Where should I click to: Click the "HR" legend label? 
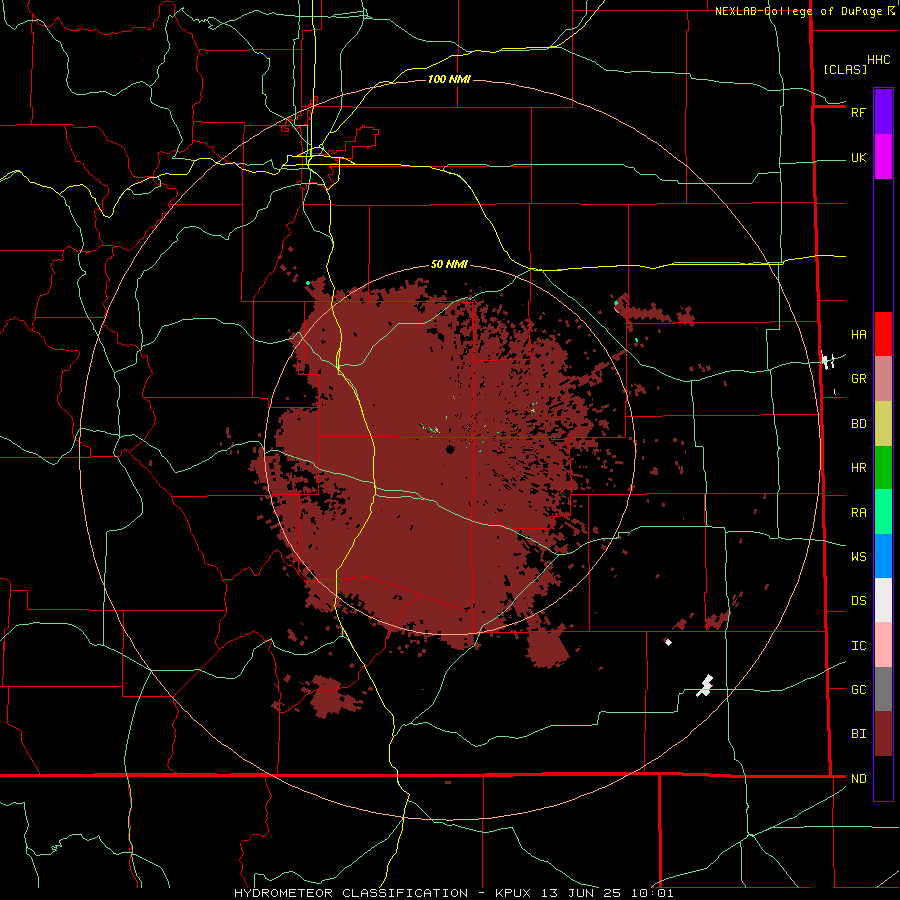[858, 468]
